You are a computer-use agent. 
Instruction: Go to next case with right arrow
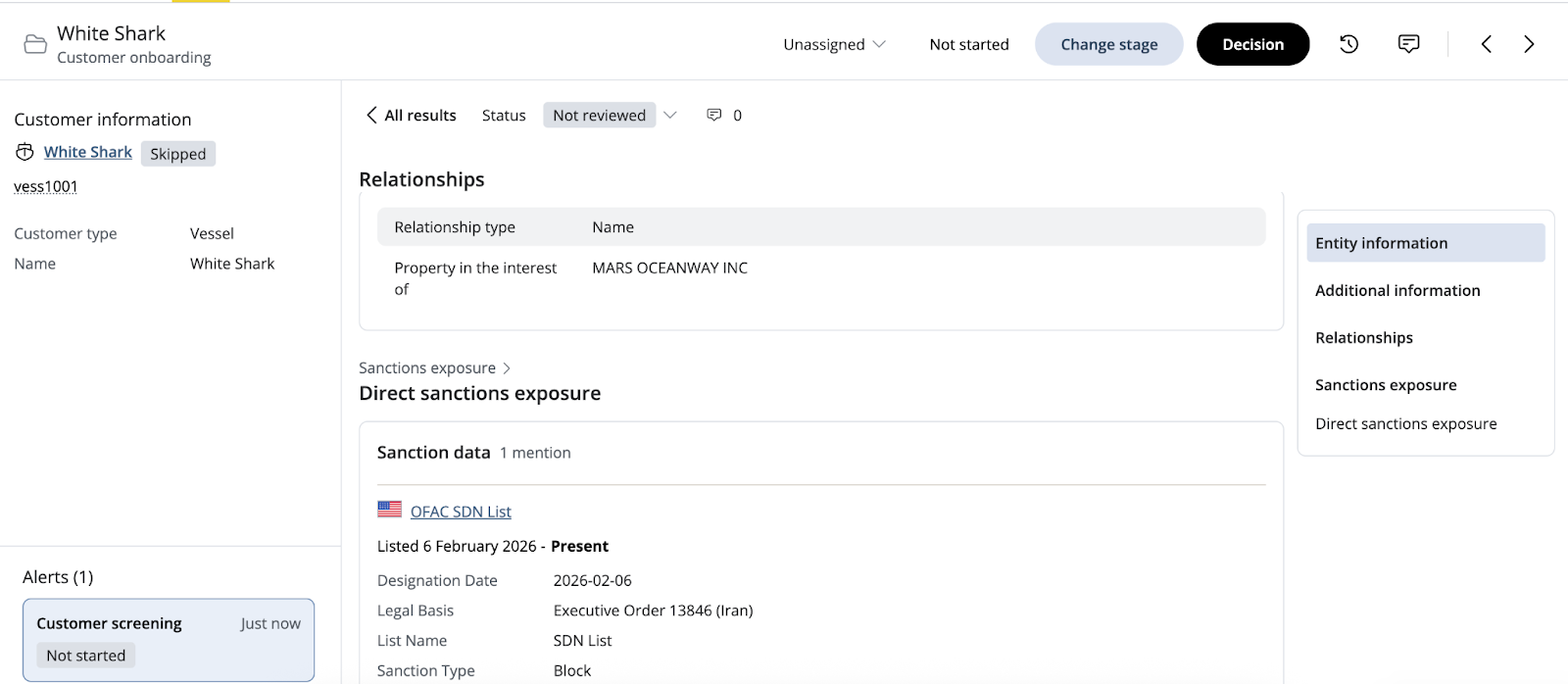1529,44
